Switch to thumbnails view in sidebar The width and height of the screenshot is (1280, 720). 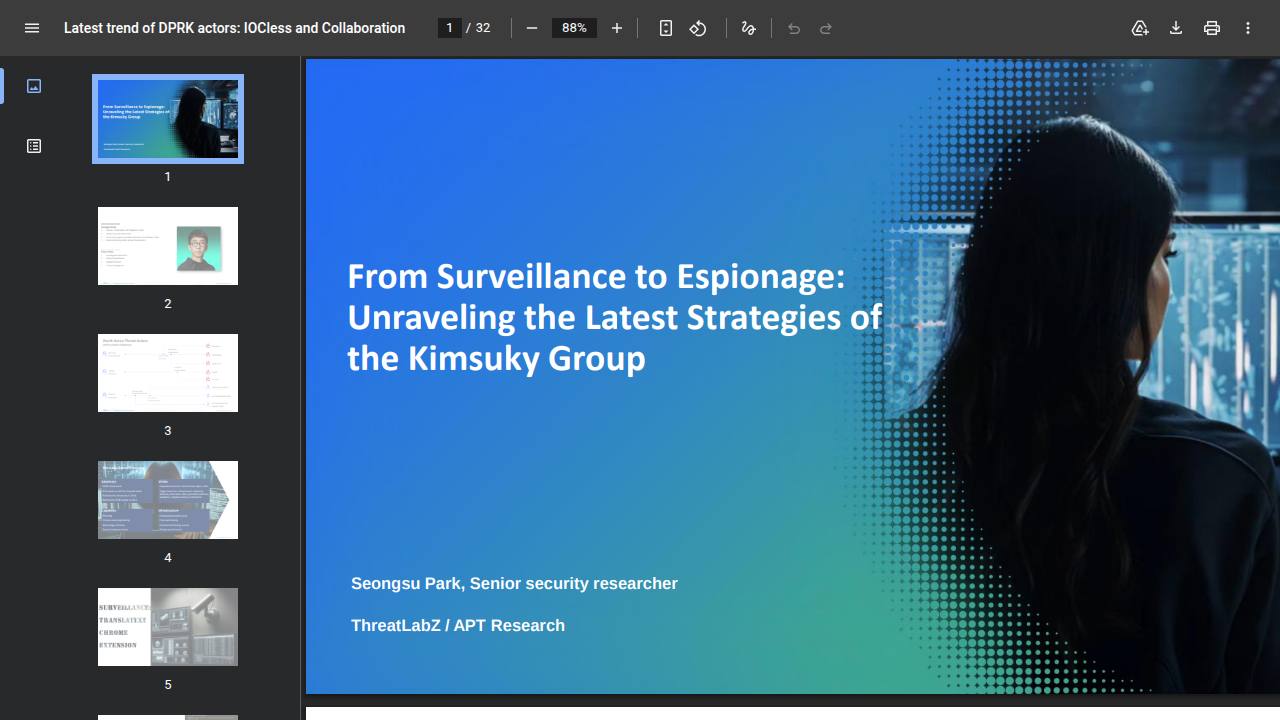point(34,86)
